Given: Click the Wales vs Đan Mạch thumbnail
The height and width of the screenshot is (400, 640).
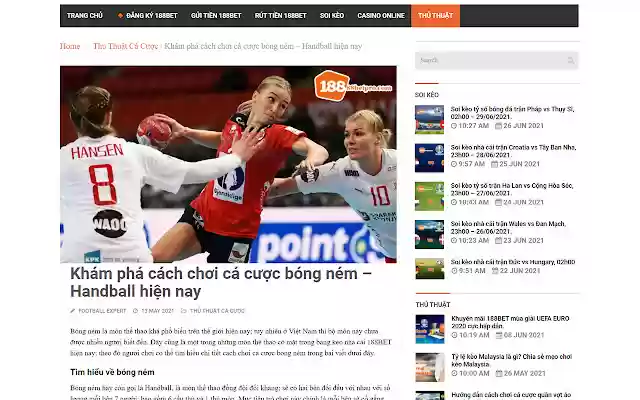Looking at the screenshot, I should (x=429, y=234).
